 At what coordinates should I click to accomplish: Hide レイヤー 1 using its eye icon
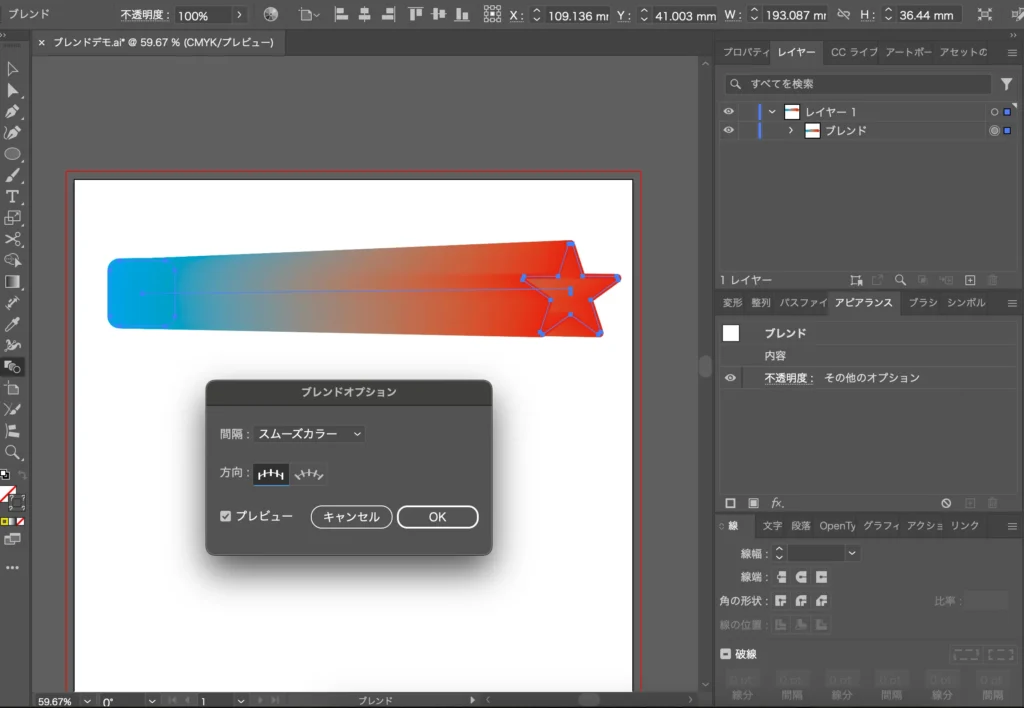click(x=729, y=112)
